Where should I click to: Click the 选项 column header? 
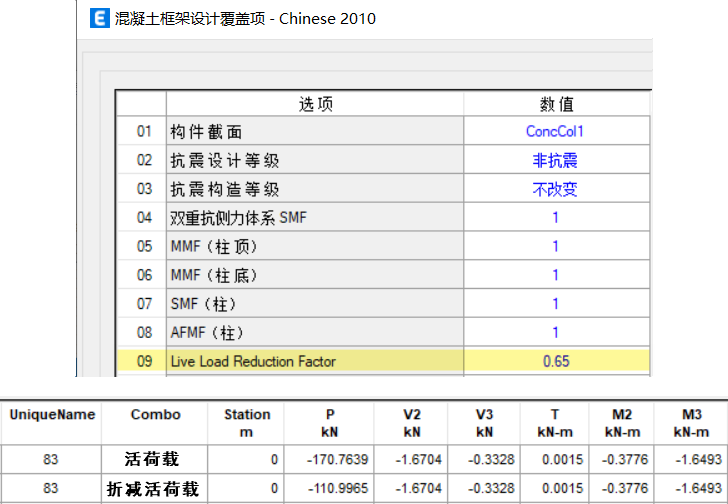pos(314,104)
